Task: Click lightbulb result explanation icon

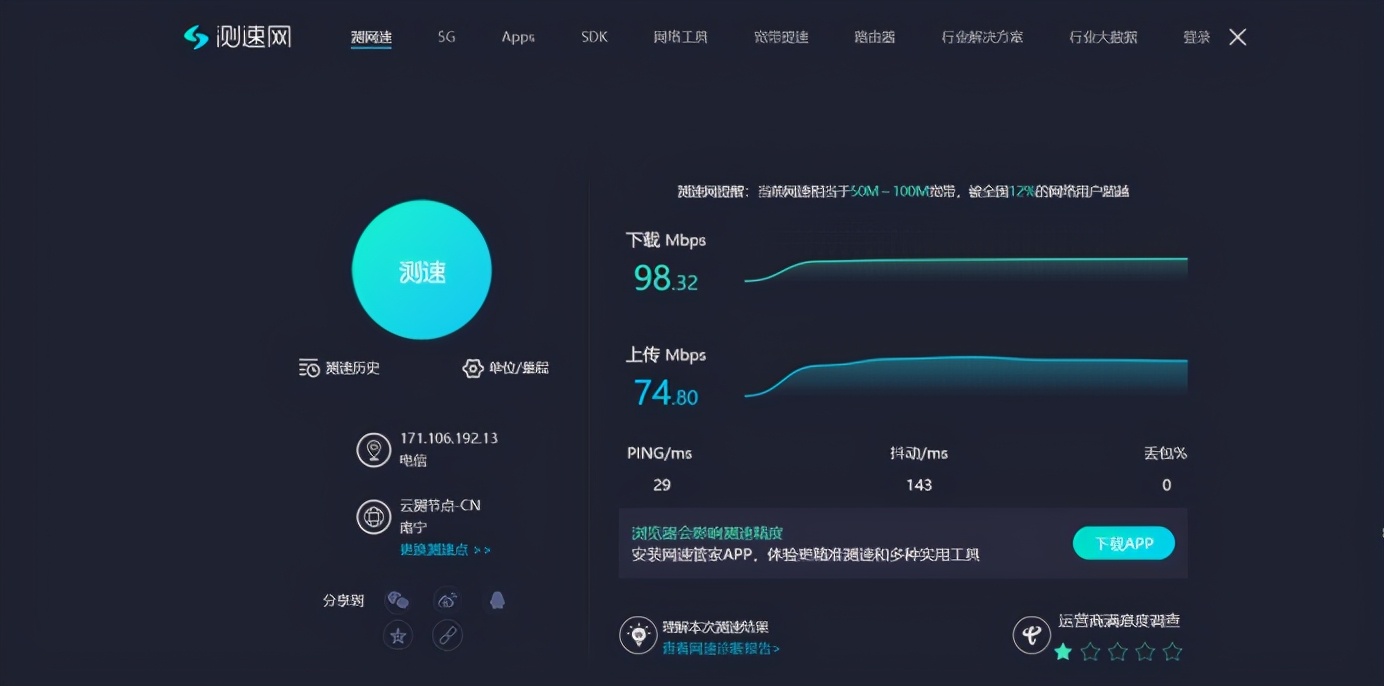Action: [x=638, y=635]
